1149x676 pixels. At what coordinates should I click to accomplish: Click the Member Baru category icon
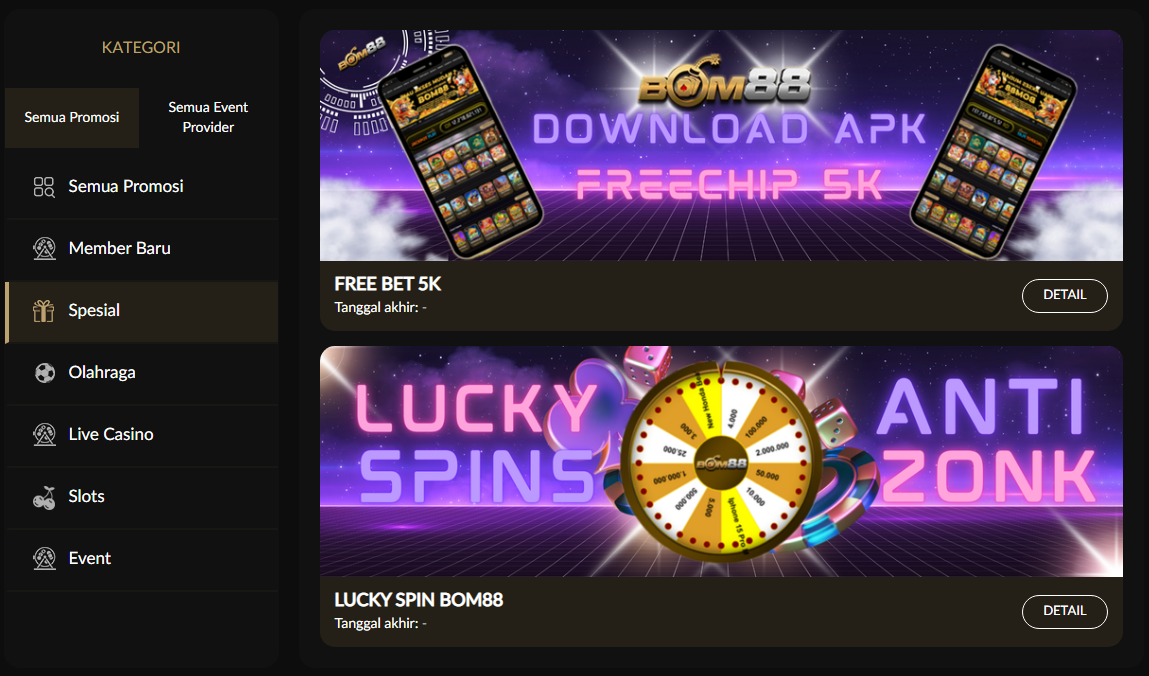click(x=44, y=249)
